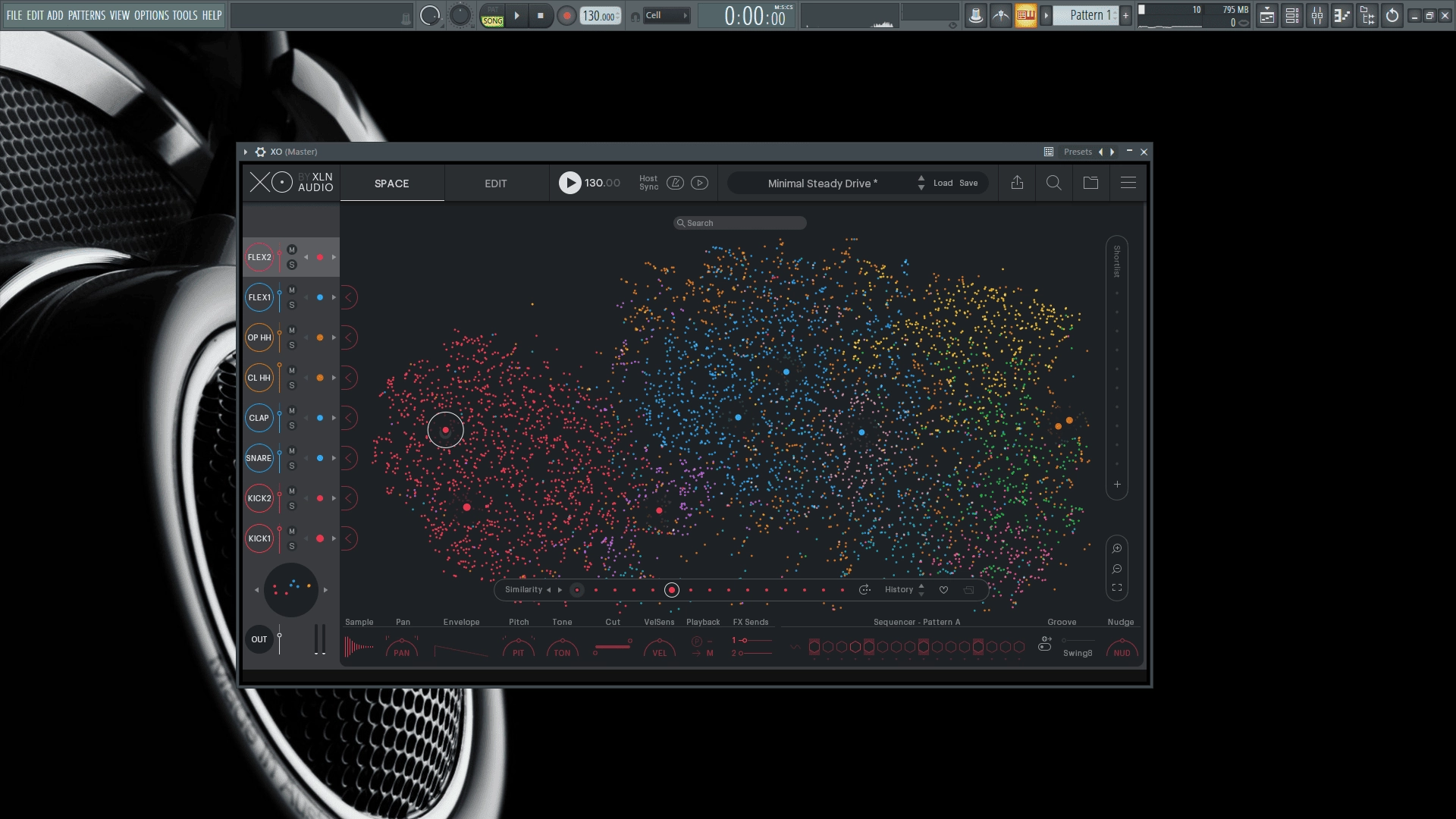Click the Presets label in title bar
The width and height of the screenshot is (1456, 819).
1078,152
